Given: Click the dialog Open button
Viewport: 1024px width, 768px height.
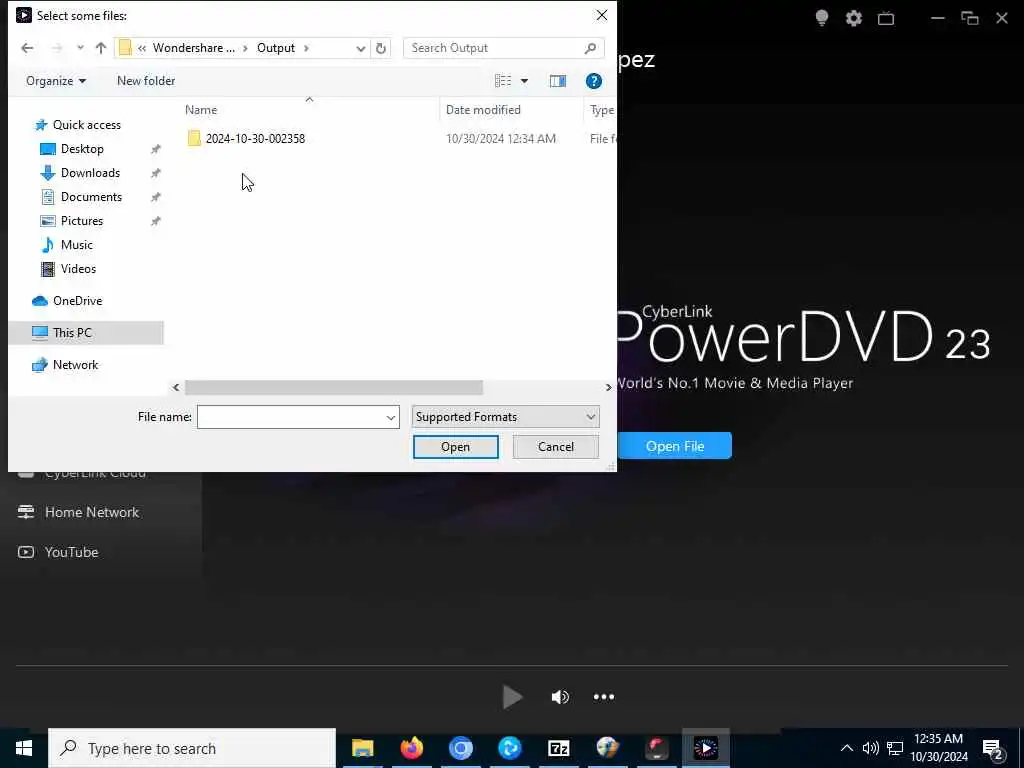Looking at the screenshot, I should coord(455,447).
